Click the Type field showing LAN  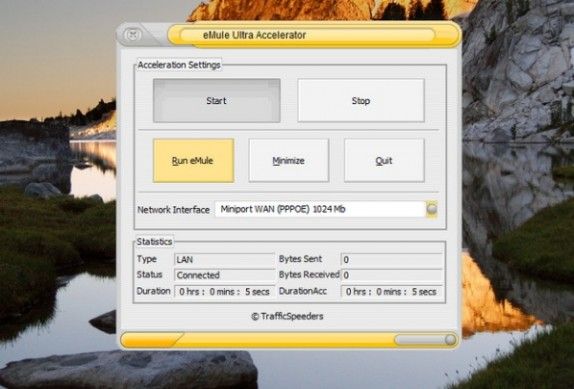tap(224, 259)
